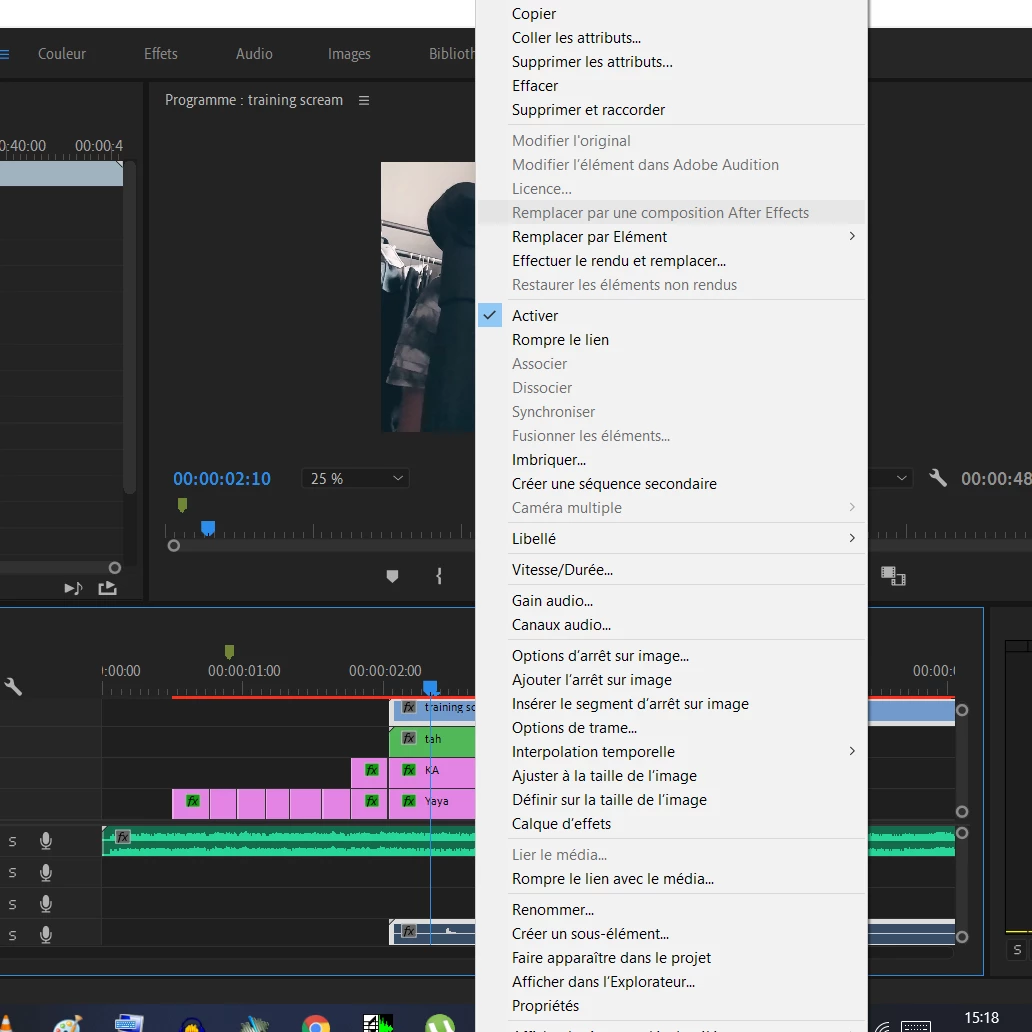Click the Add Marker icon in Program monitor
The image size is (1032, 1032).
[x=392, y=577]
